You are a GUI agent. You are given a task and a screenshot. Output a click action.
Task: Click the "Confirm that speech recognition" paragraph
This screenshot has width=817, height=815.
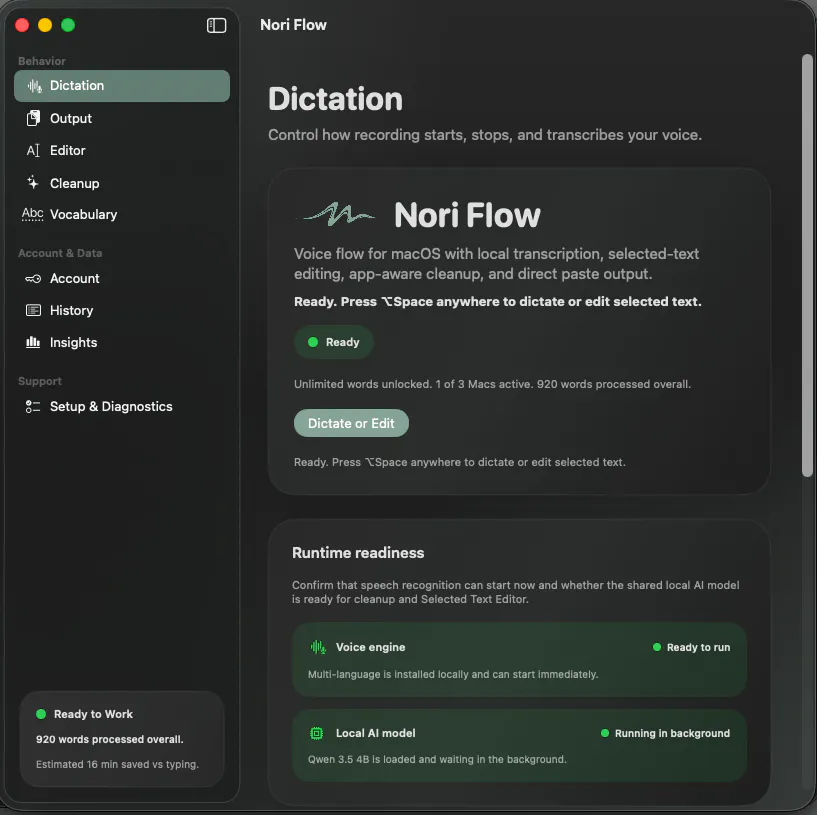[x=515, y=592]
